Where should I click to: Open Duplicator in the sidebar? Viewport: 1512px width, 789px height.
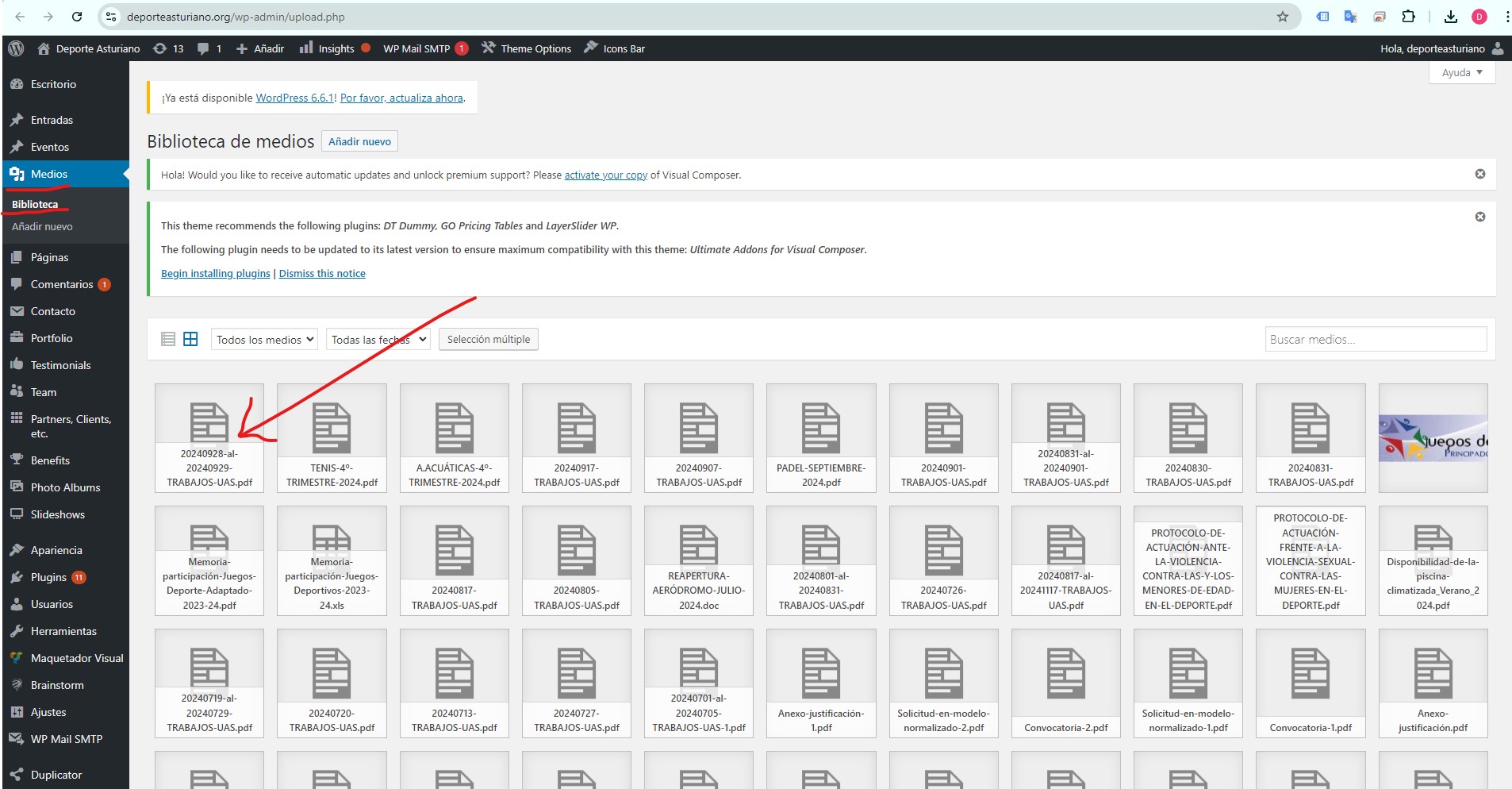(65, 775)
